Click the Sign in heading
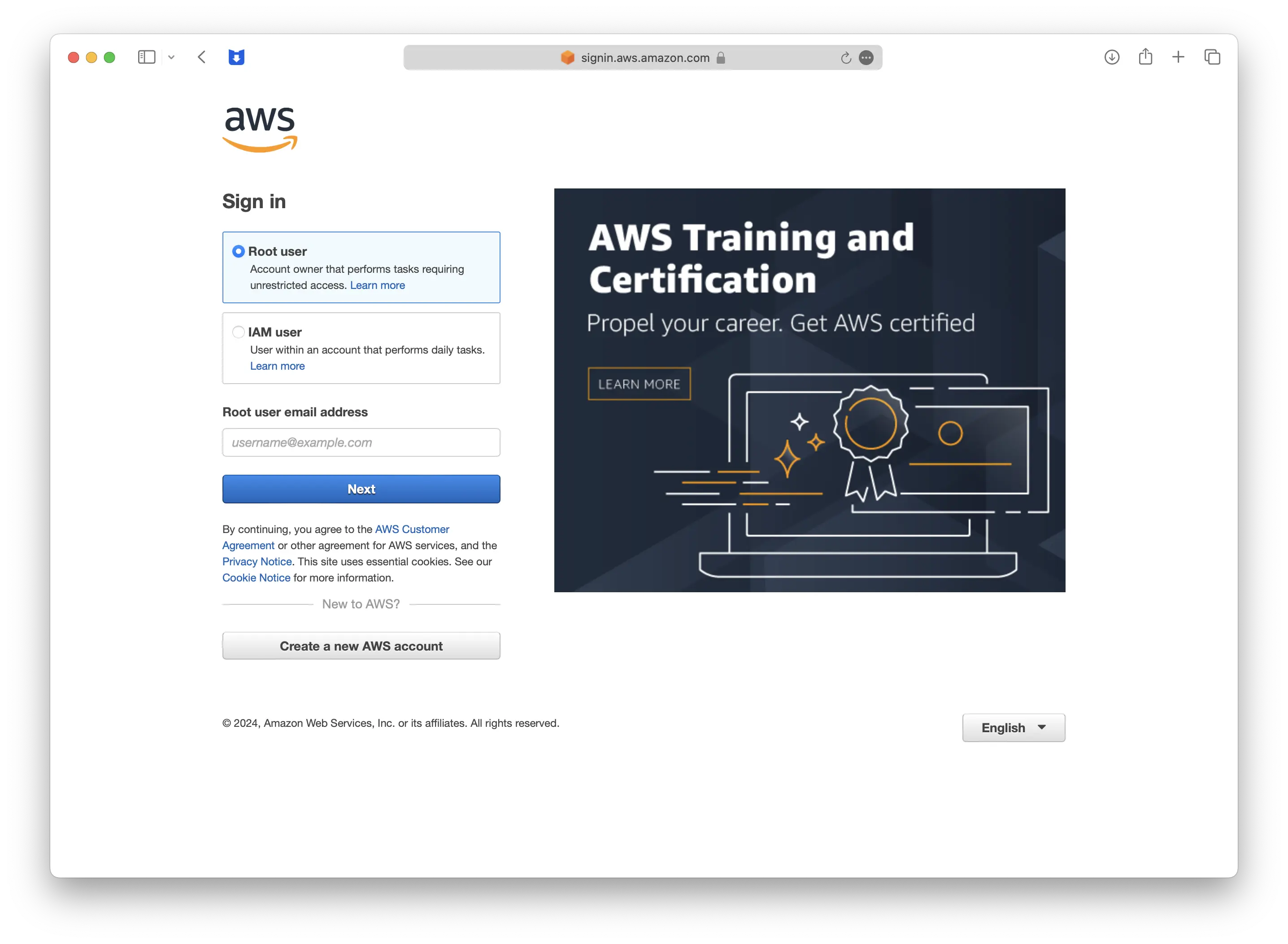1288x944 pixels. 254,202
